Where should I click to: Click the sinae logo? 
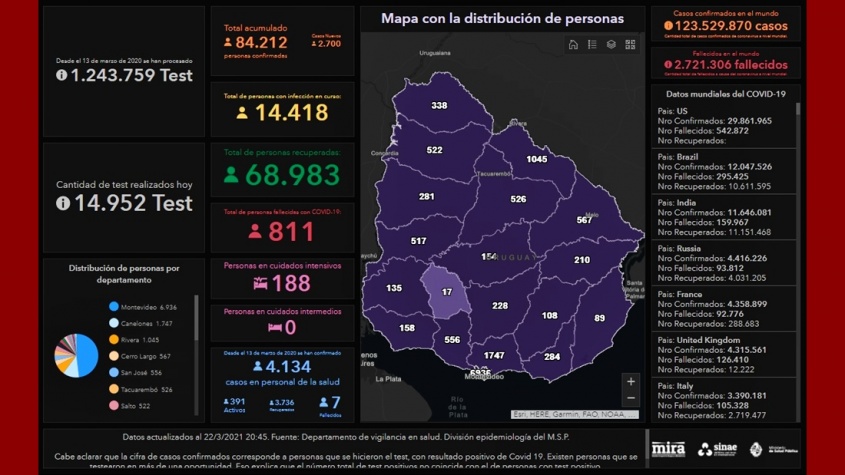tap(717, 449)
